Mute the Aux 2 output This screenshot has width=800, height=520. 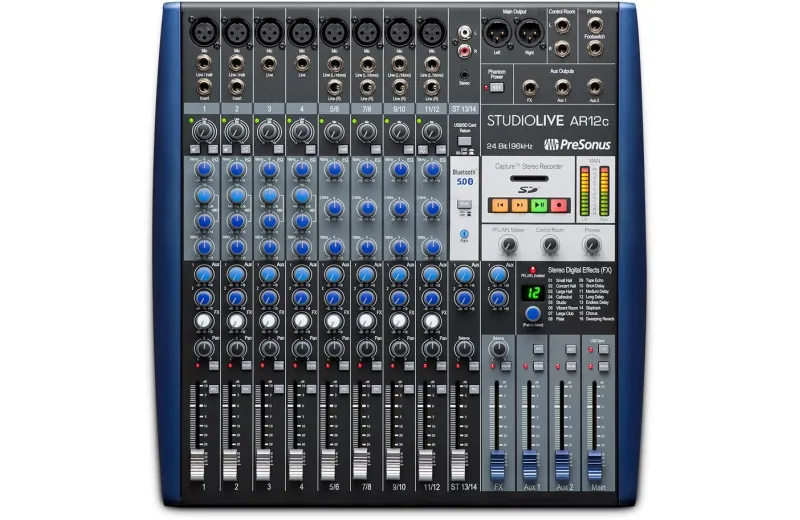(x=571, y=366)
